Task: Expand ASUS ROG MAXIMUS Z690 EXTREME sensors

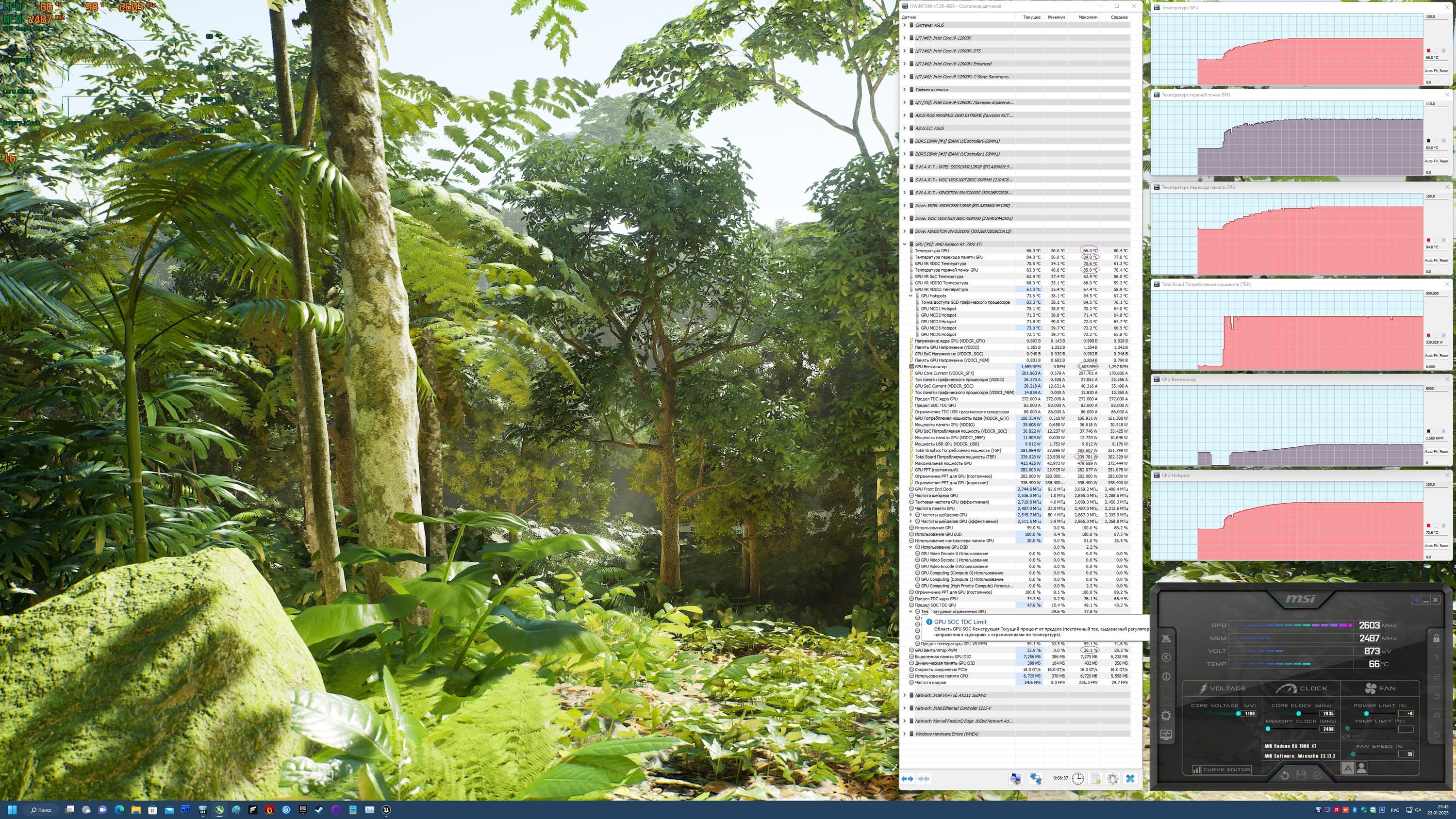Action: tap(904, 115)
